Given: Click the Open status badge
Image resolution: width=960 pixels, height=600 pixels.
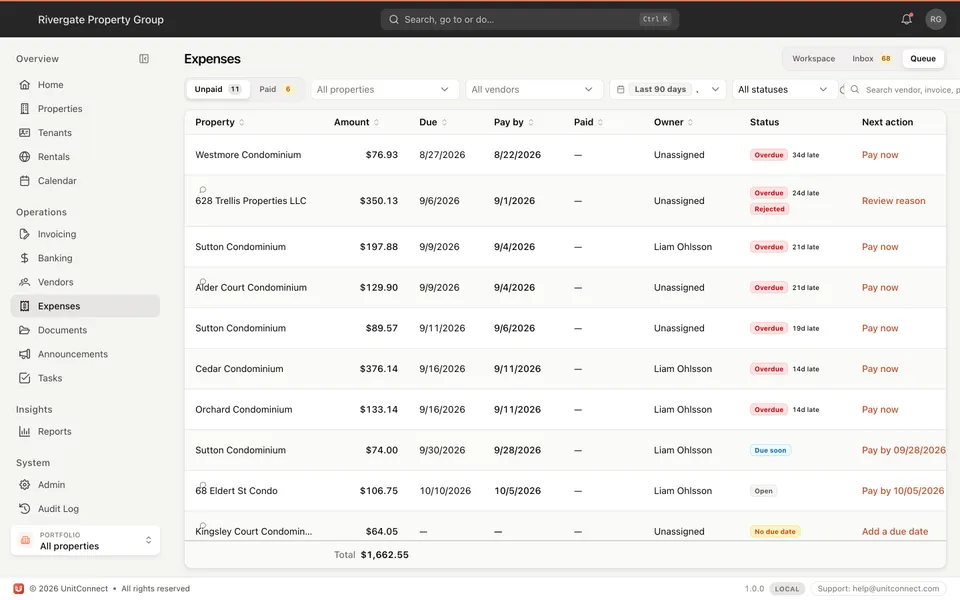Looking at the screenshot, I should pyautogui.click(x=763, y=490).
